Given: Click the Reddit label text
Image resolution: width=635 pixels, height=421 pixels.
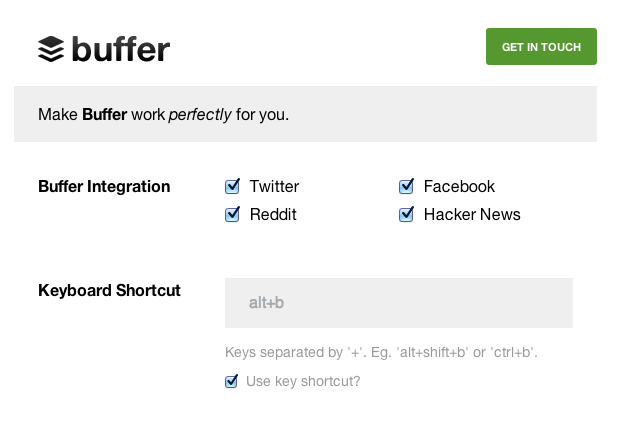Looking at the screenshot, I should 273,214.
